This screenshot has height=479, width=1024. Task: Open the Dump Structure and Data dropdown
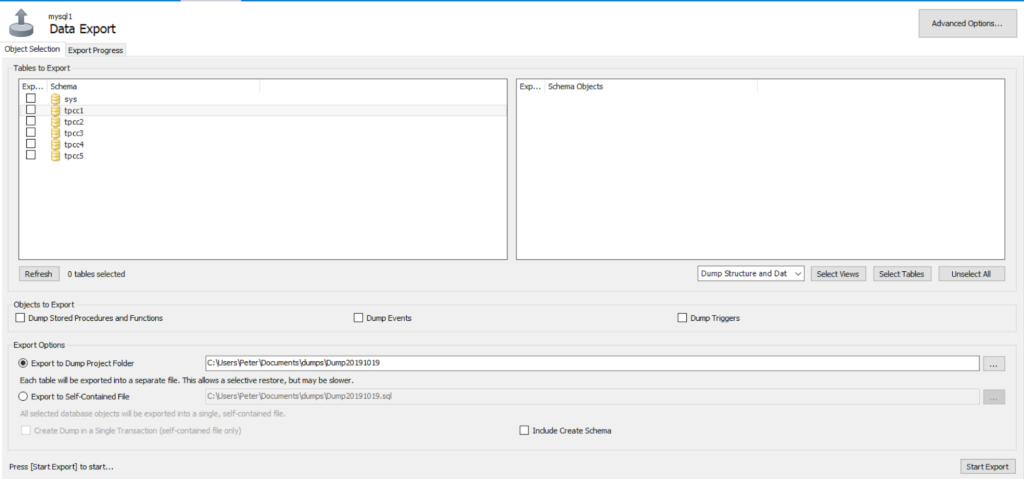click(x=750, y=274)
